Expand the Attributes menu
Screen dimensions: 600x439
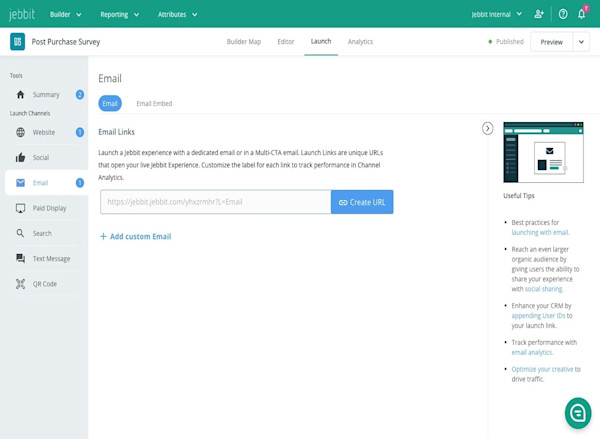click(x=178, y=15)
